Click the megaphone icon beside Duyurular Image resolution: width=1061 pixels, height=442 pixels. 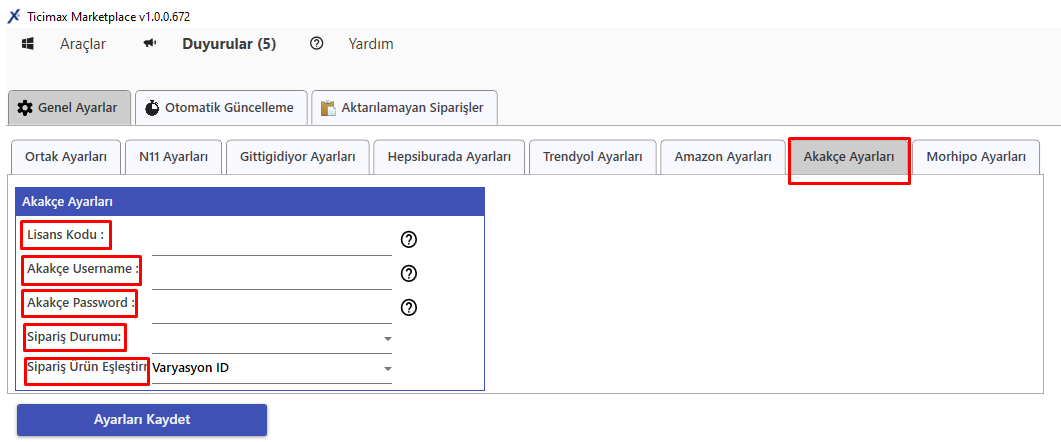pos(150,44)
